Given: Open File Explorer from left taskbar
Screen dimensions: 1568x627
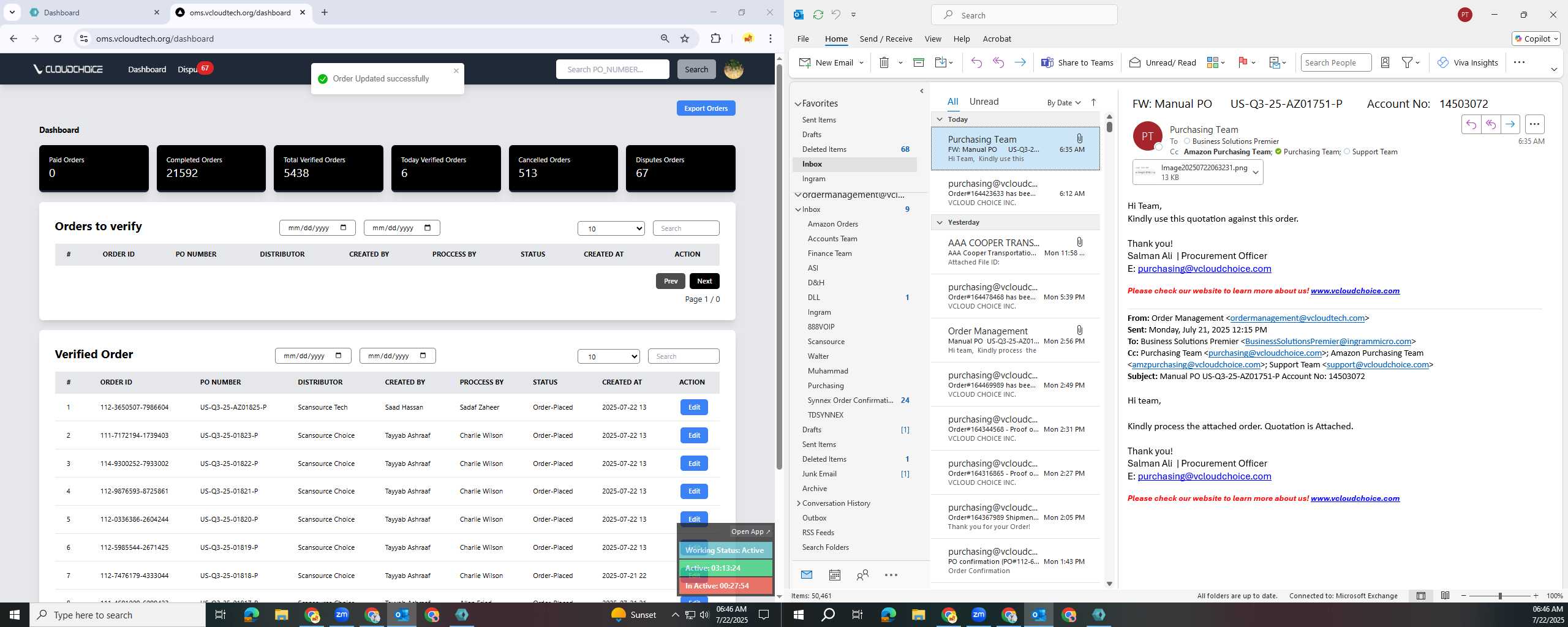Looking at the screenshot, I should pos(281,615).
